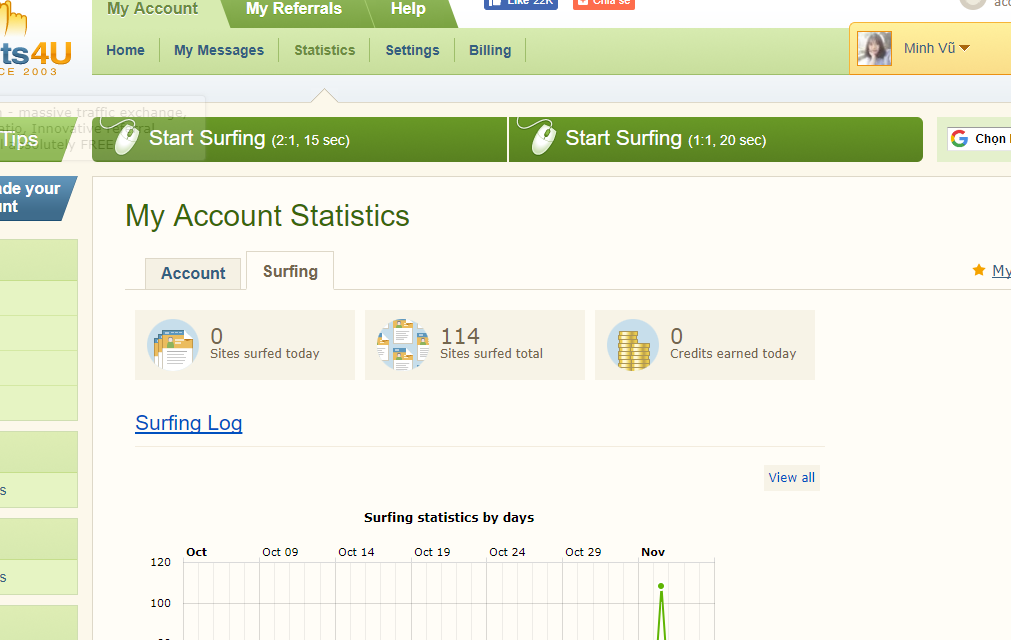Click the 114 Sites surfed total value
1011x640 pixels.
coord(460,336)
